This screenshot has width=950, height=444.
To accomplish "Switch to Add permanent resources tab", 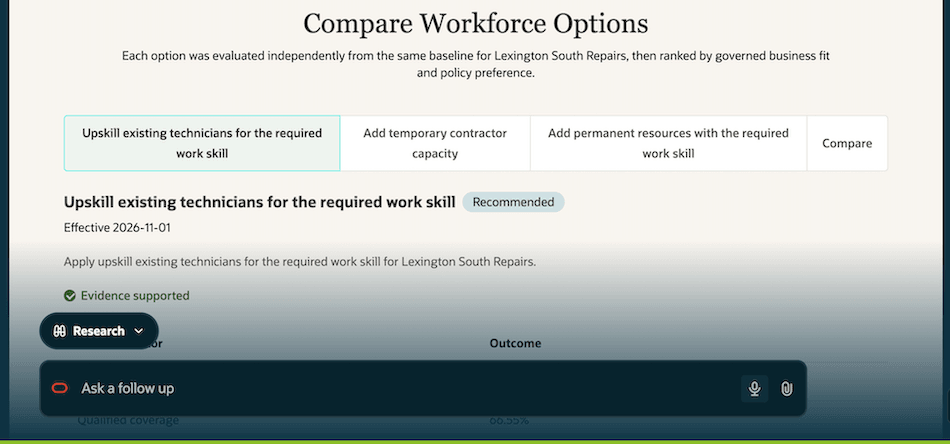I will 668,144.
